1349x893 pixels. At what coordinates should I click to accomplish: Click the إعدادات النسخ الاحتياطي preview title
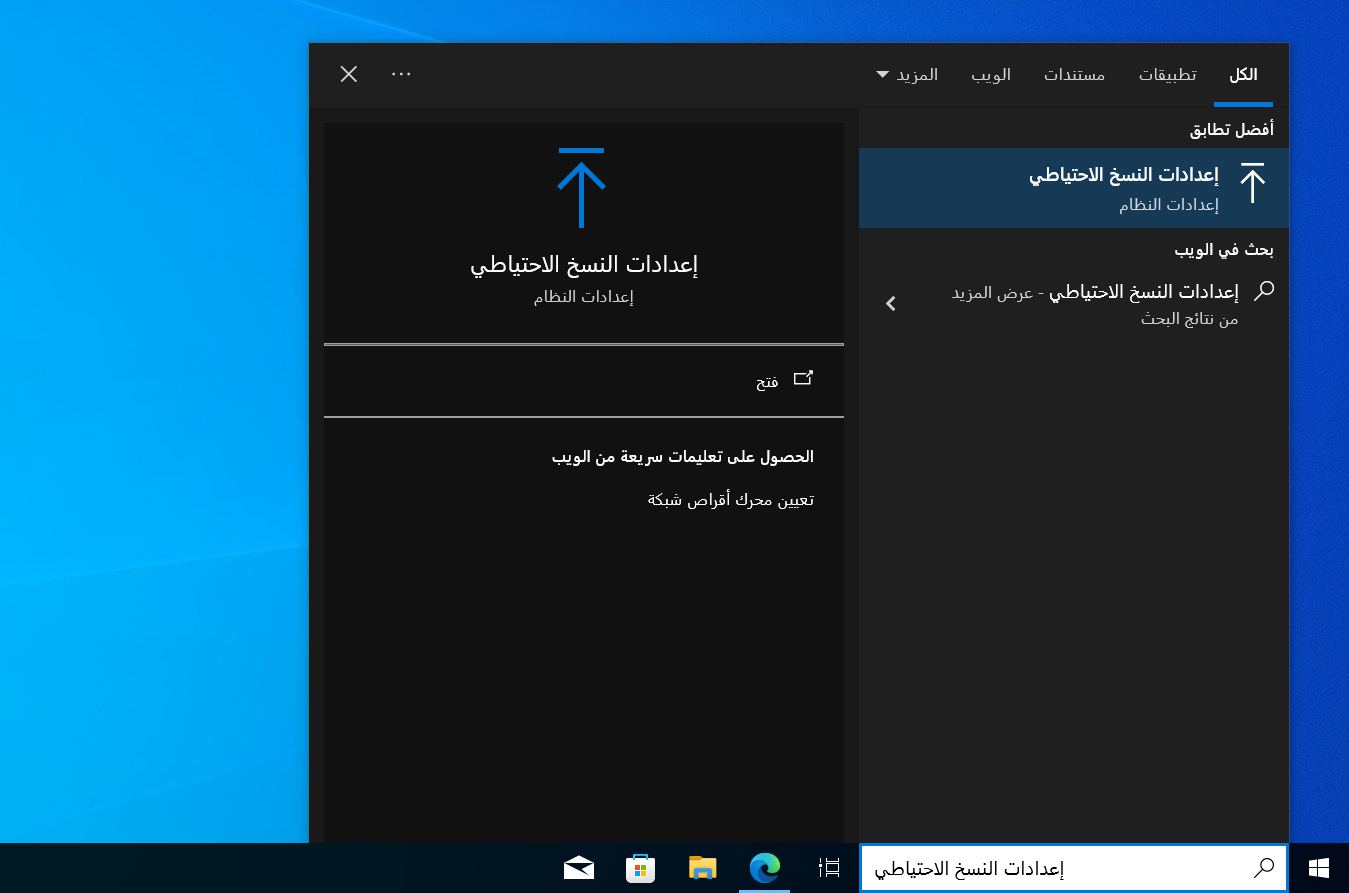click(x=584, y=265)
